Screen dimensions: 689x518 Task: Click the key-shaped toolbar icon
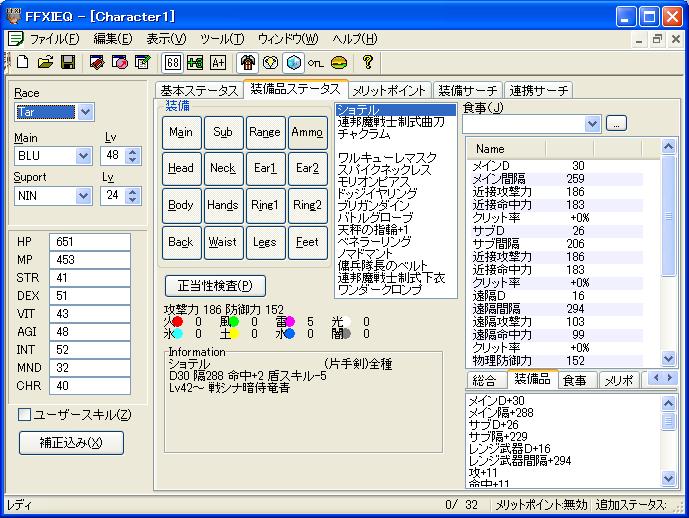(x=315, y=63)
